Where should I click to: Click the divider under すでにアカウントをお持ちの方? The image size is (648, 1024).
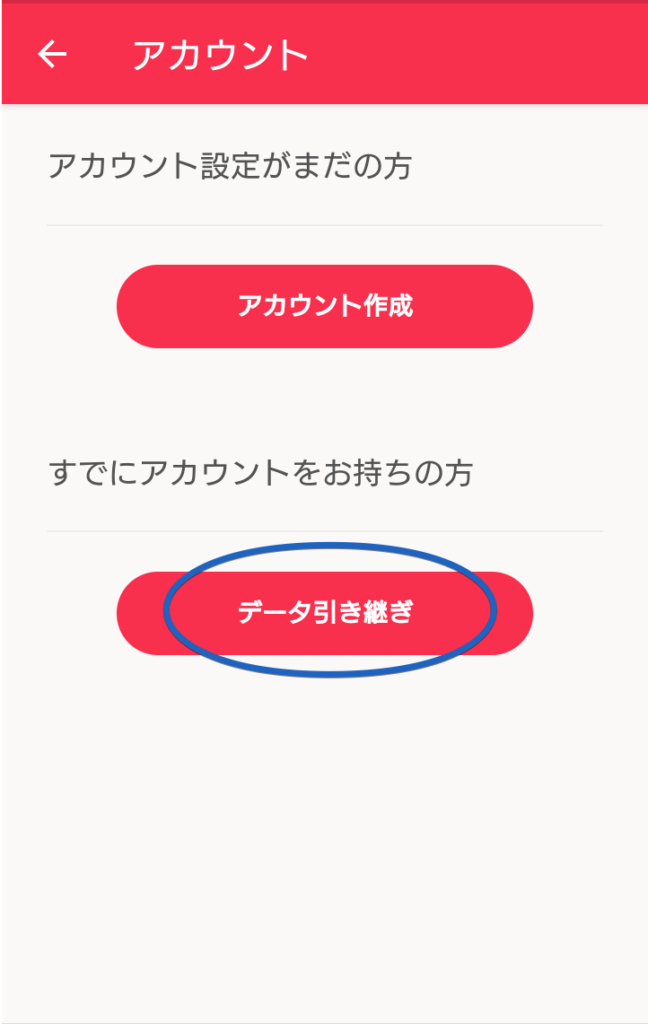pyautogui.click(x=325, y=531)
